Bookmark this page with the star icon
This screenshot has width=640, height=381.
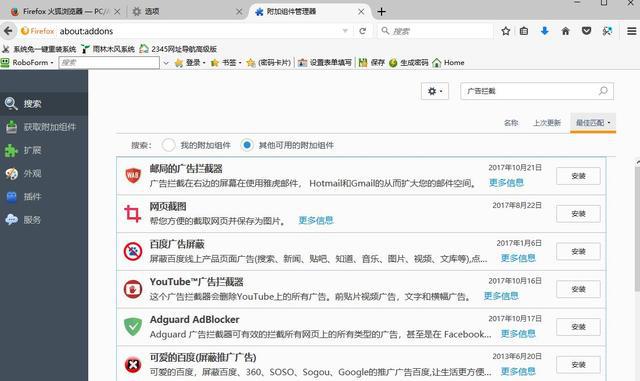506,31
